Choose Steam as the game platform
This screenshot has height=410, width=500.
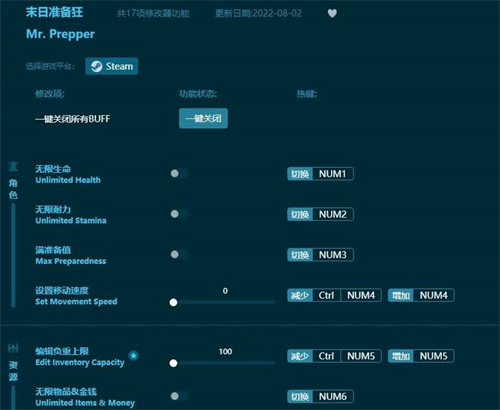[112, 66]
